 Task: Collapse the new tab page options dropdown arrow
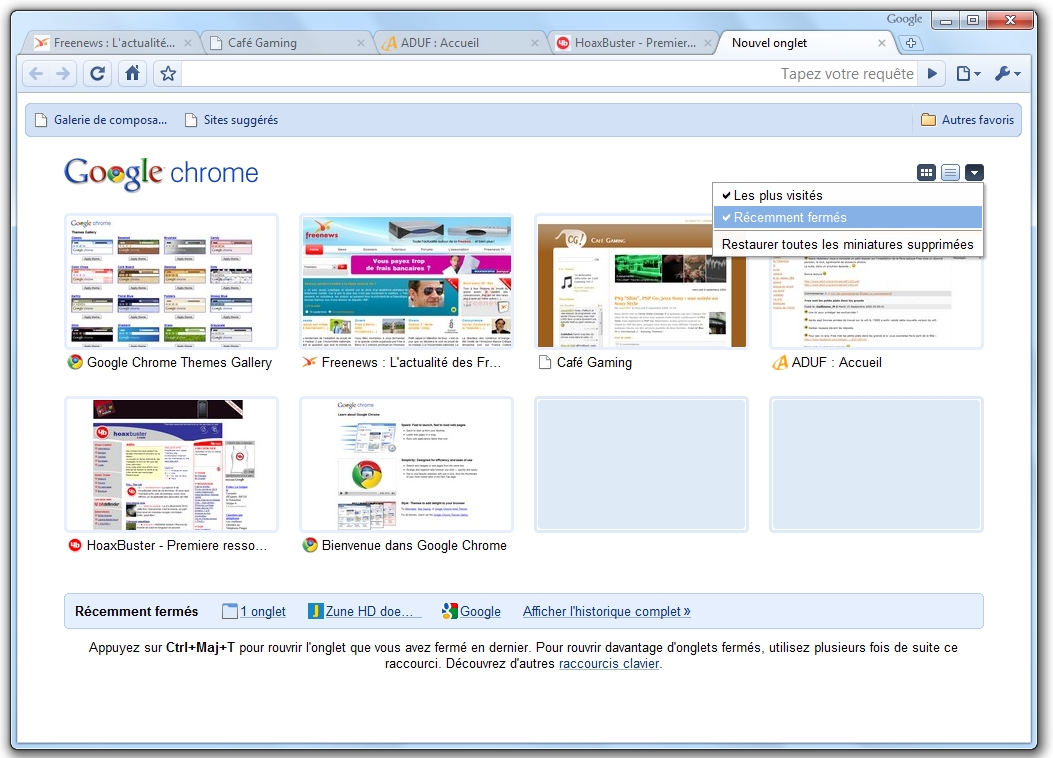coord(974,173)
